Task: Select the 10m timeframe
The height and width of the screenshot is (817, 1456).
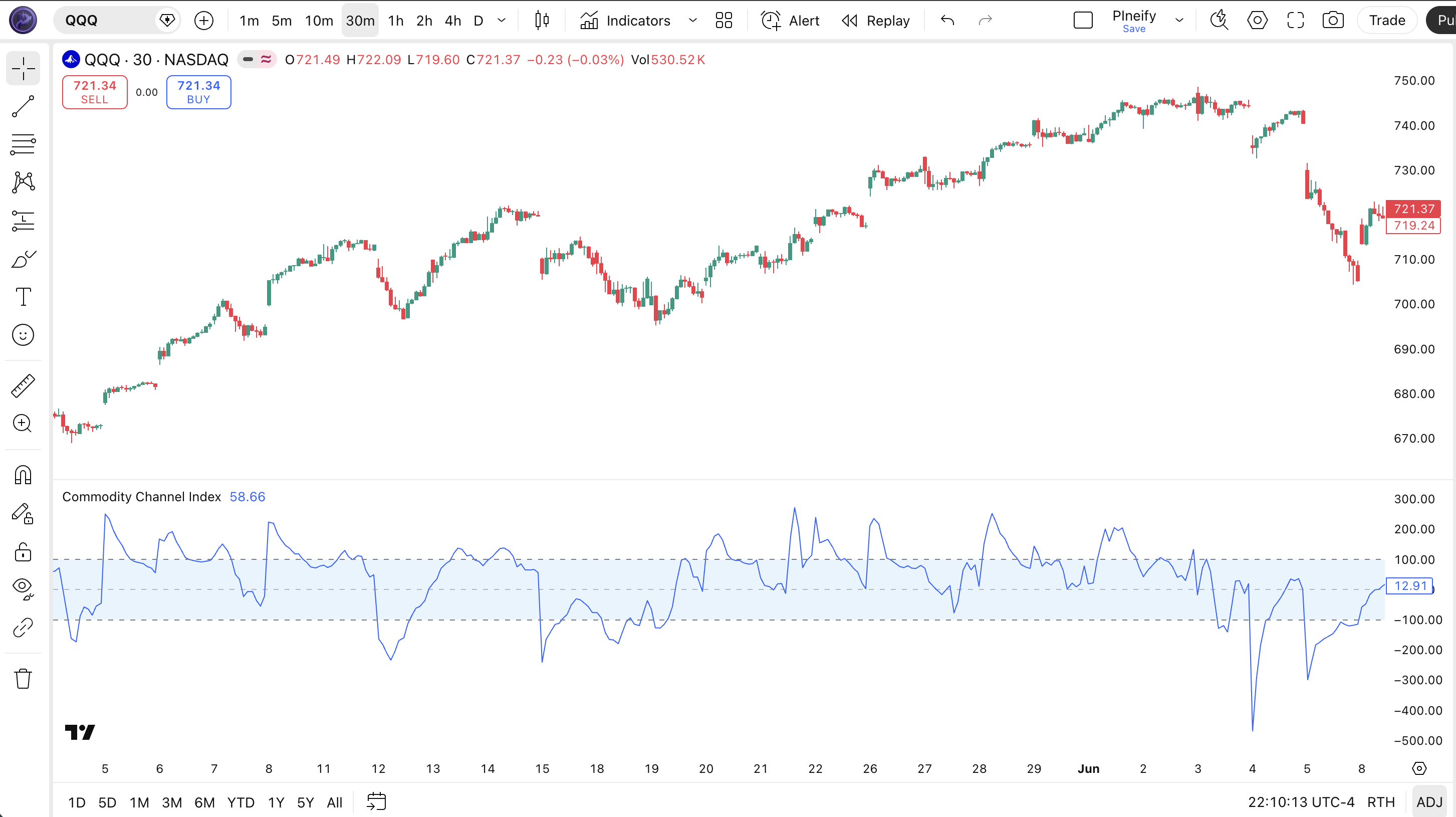Action: coord(319,21)
